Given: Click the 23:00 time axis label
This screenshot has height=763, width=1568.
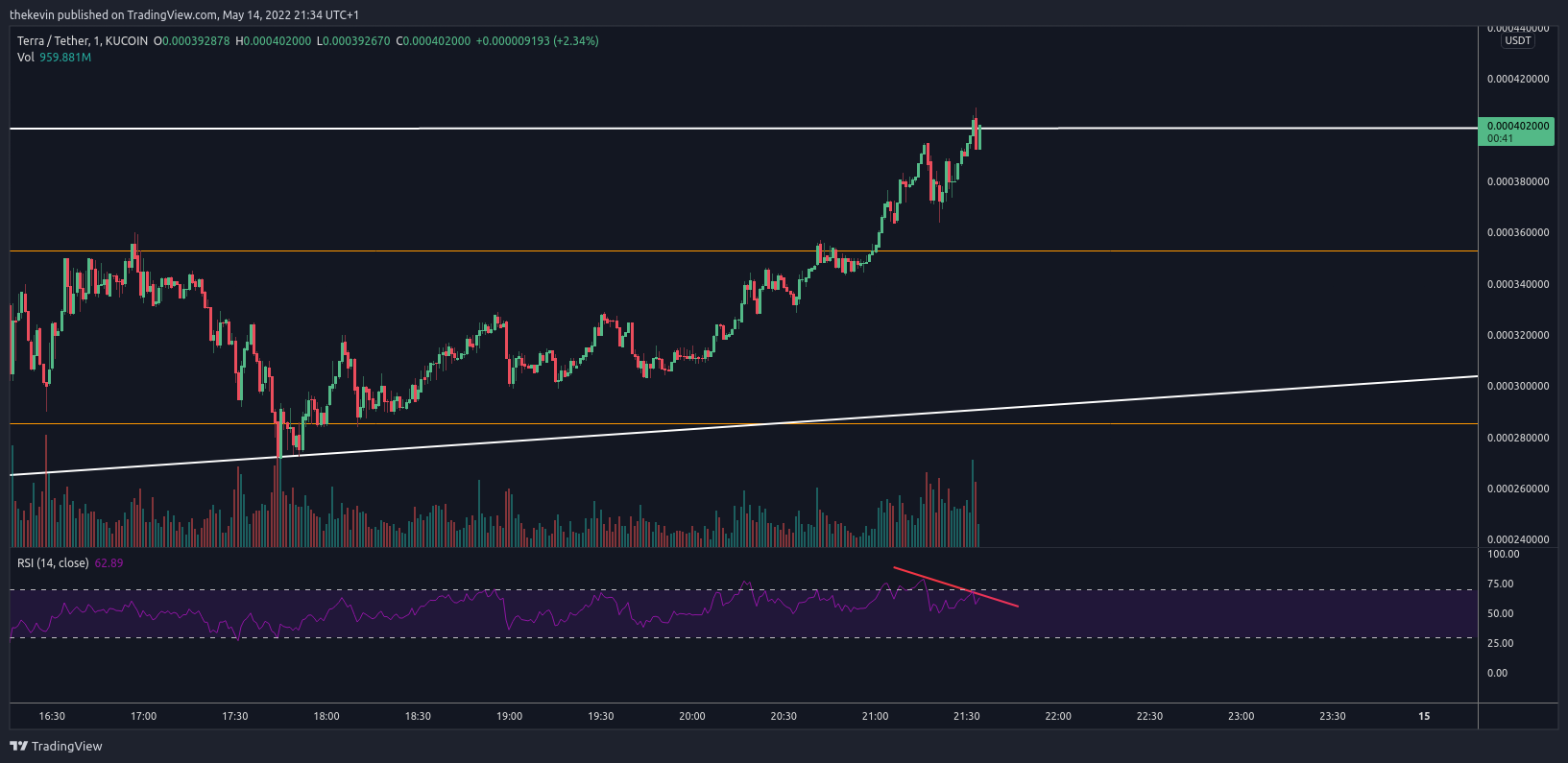Looking at the screenshot, I should tap(1241, 716).
